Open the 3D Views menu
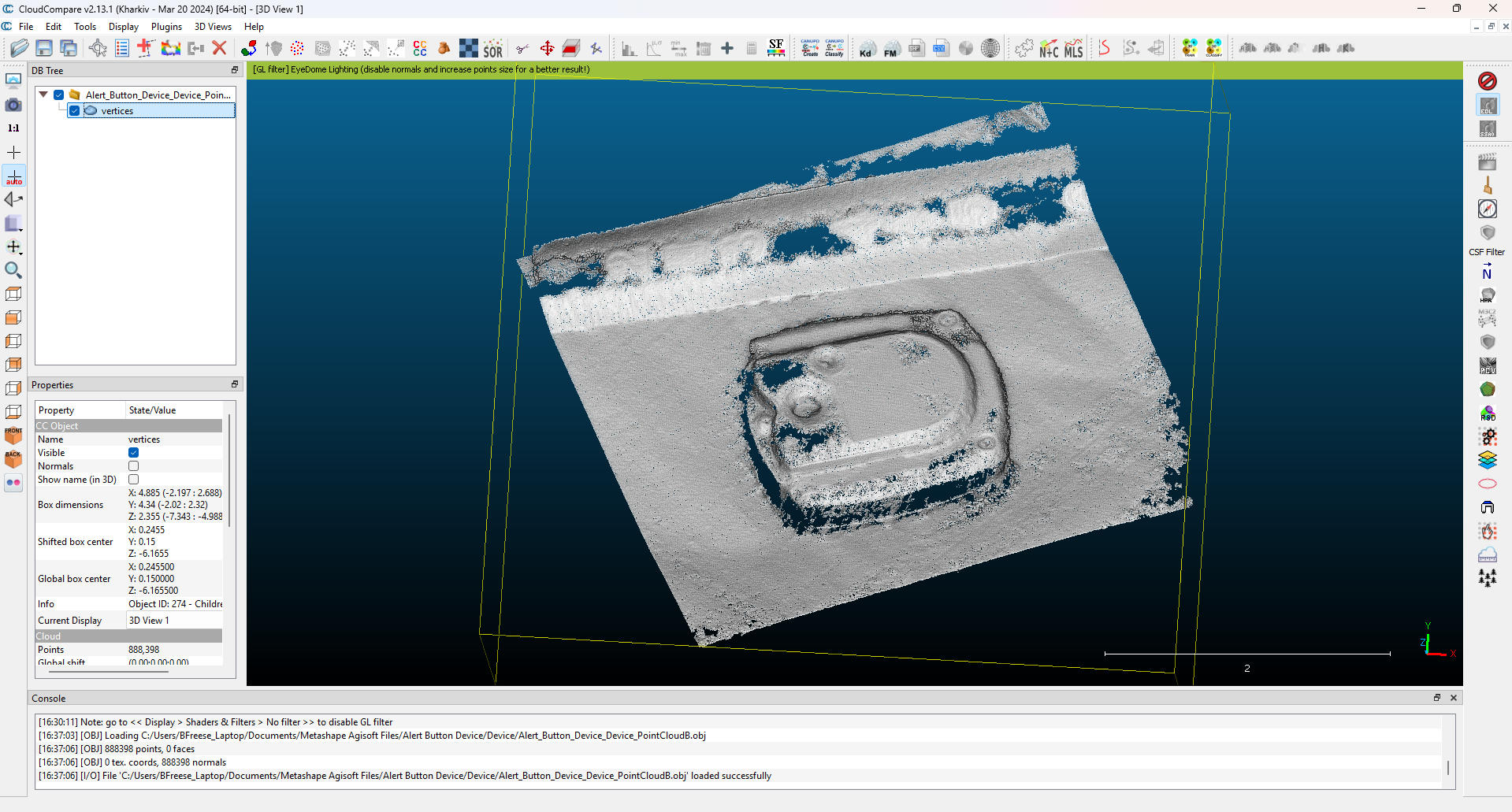Screen dimensions: 1512x812 click(213, 27)
